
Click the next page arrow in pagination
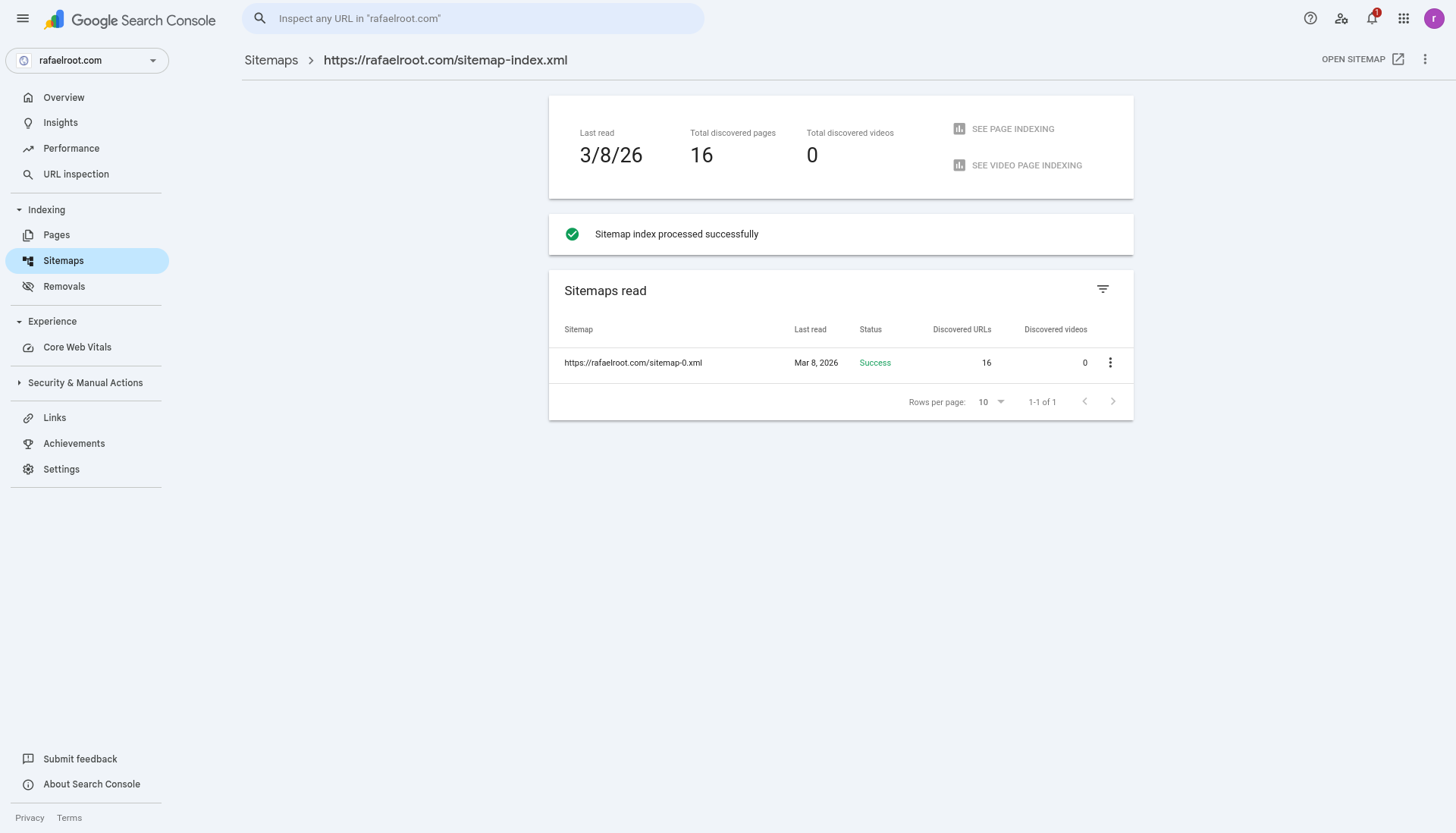[1112, 401]
